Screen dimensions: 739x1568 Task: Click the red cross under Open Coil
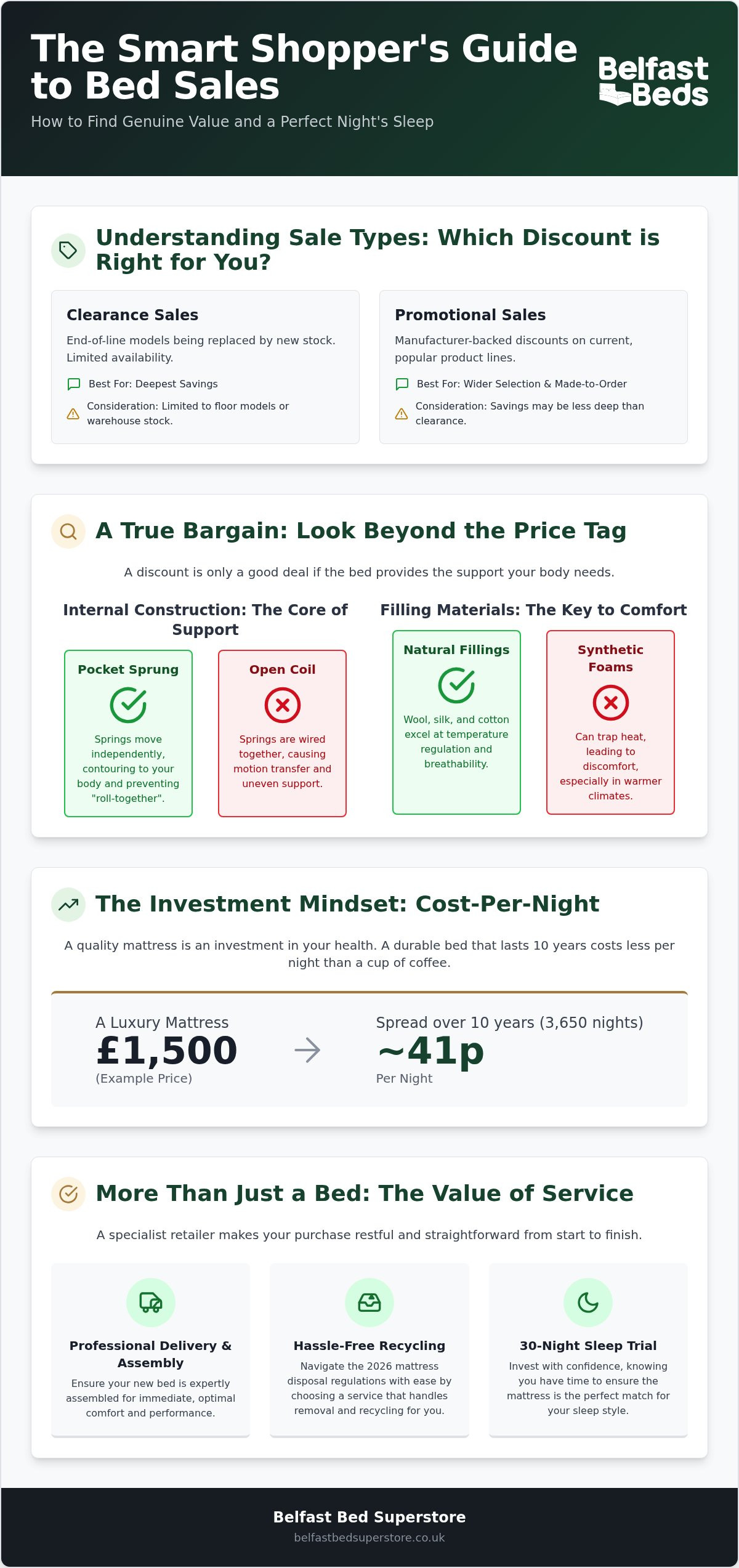[x=283, y=705]
